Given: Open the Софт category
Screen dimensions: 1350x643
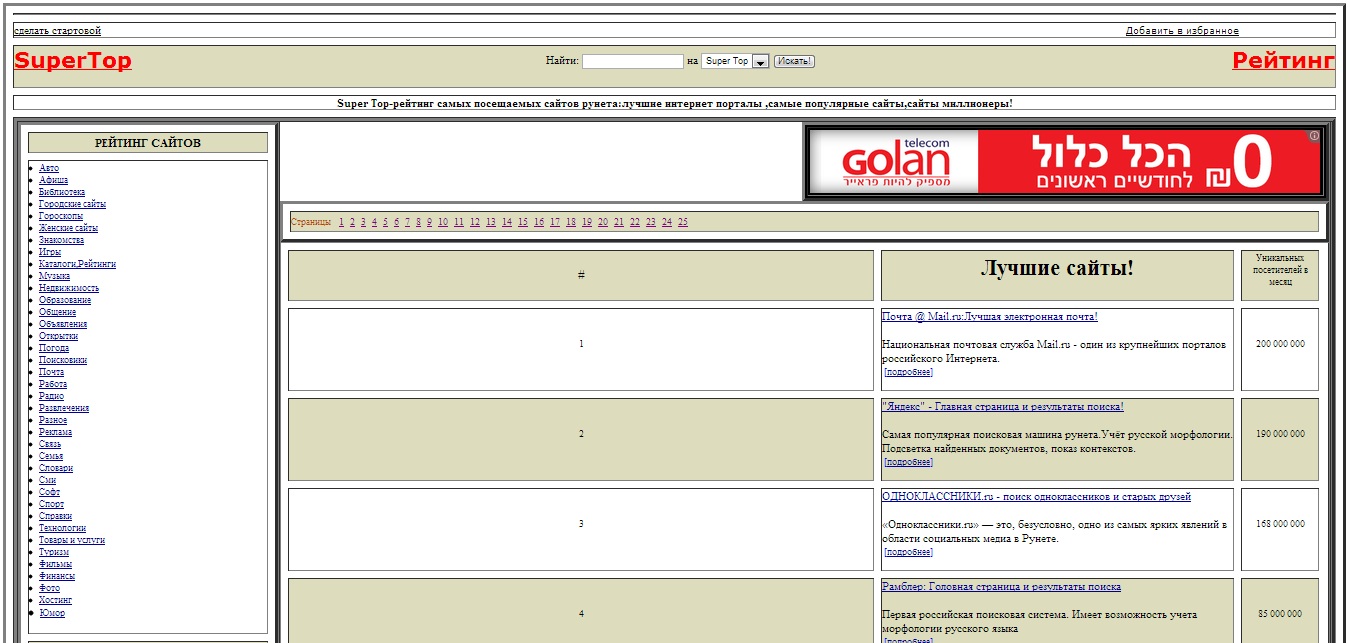Looking at the screenshot, I should click(x=50, y=492).
